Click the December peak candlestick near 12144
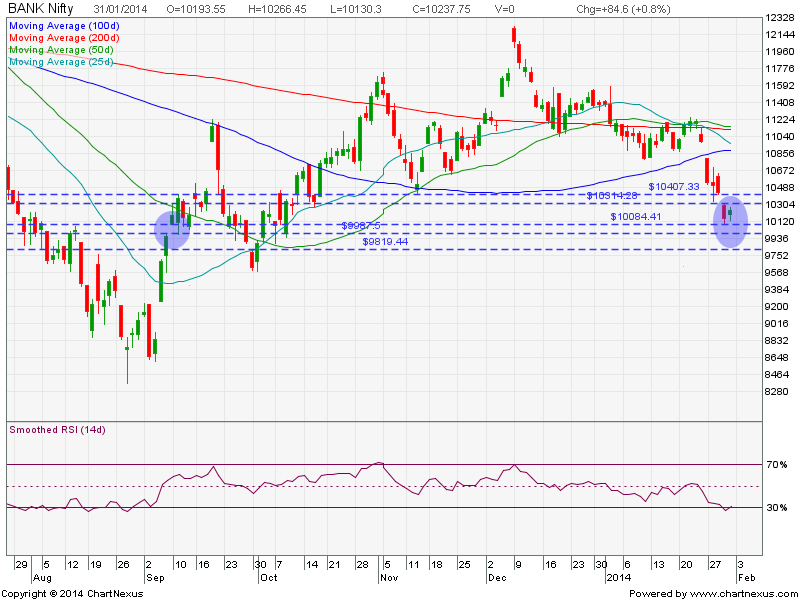The height and width of the screenshot is (600, 800). tap(514, 35)
